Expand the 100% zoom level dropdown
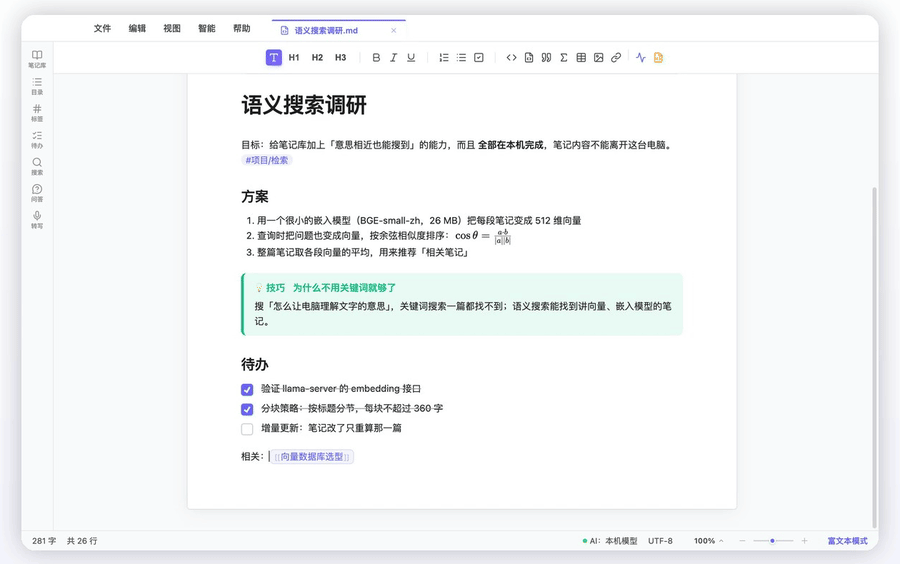The image size is (900, 564). 708,540
